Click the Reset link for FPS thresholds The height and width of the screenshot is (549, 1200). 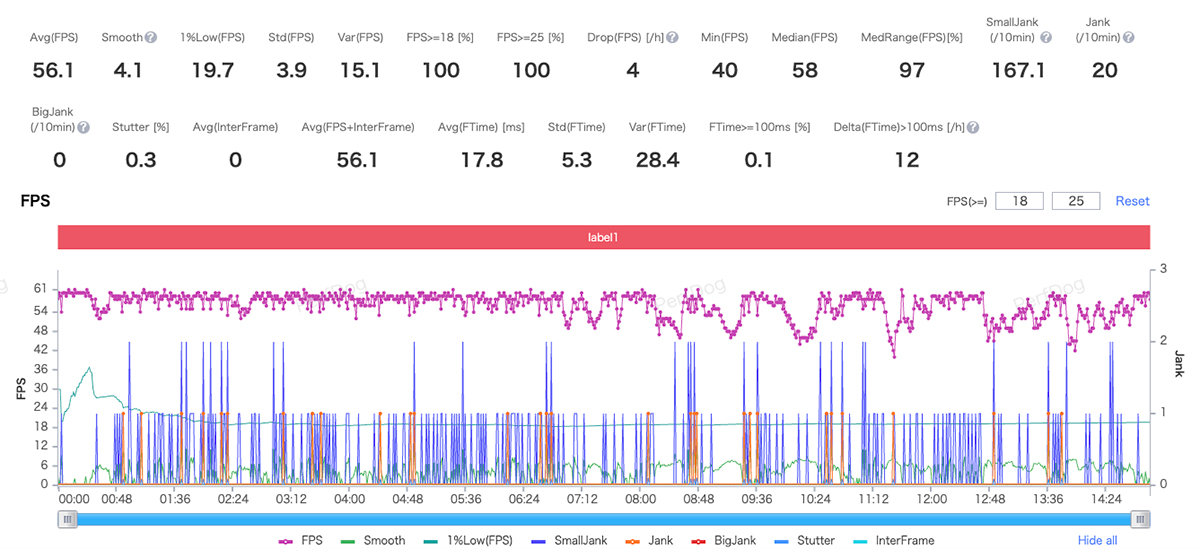coord(1132,201)
